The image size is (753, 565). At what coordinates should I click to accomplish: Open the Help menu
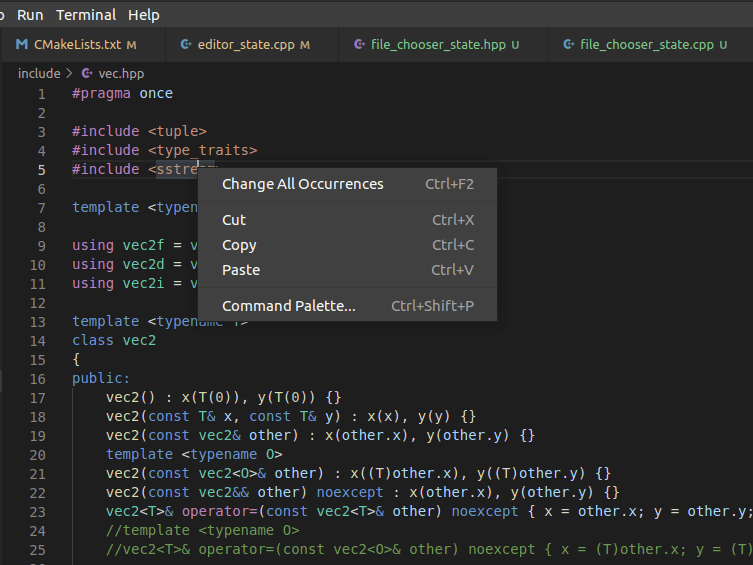tap(144, 15)
